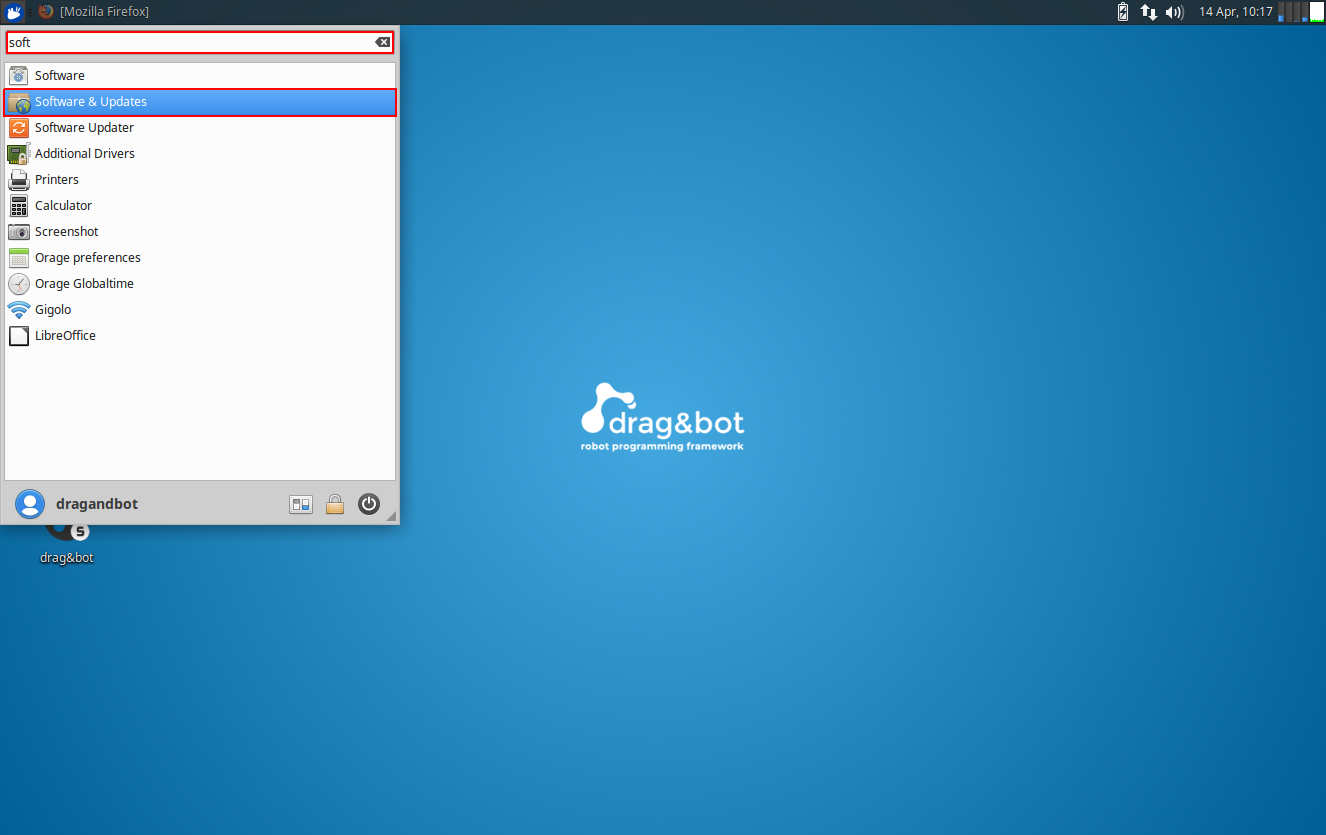Open the Orage preferences entry
Image resolution: width=1326 pixels, height=835 pixels.
pos(200,257)
